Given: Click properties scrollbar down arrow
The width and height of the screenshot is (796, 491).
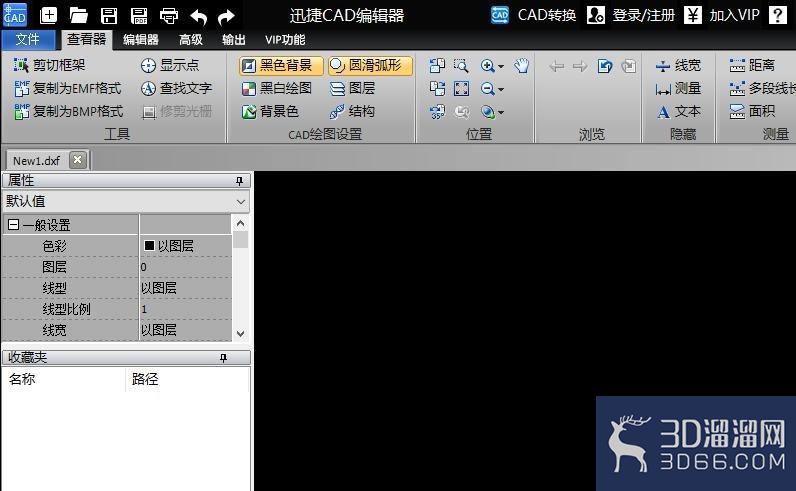Looking at the screenshot, I should pyautogui.click(x=241, y=334).
